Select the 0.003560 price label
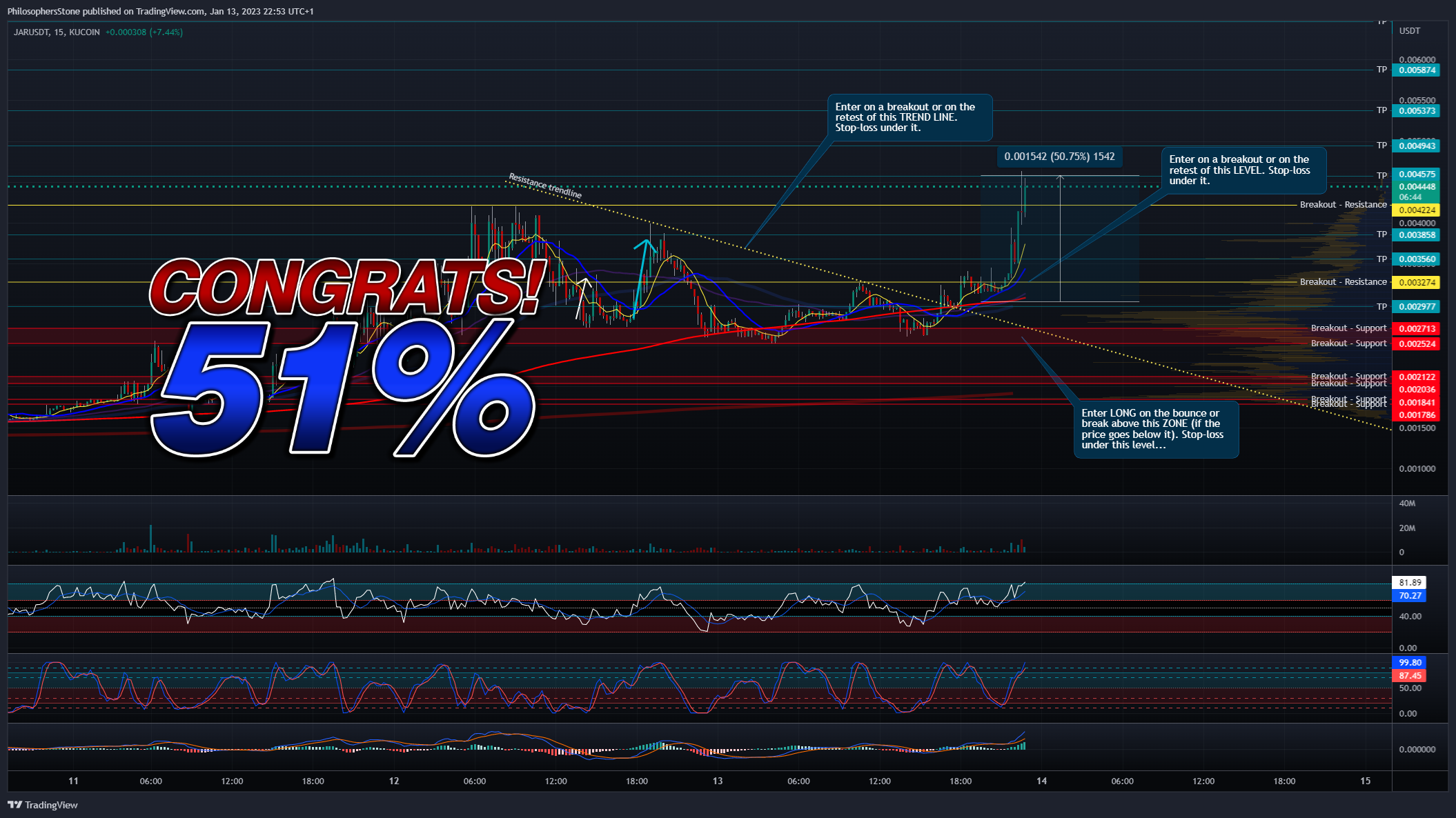This screenshot has width=1456, height=818. coord(1416,259)
